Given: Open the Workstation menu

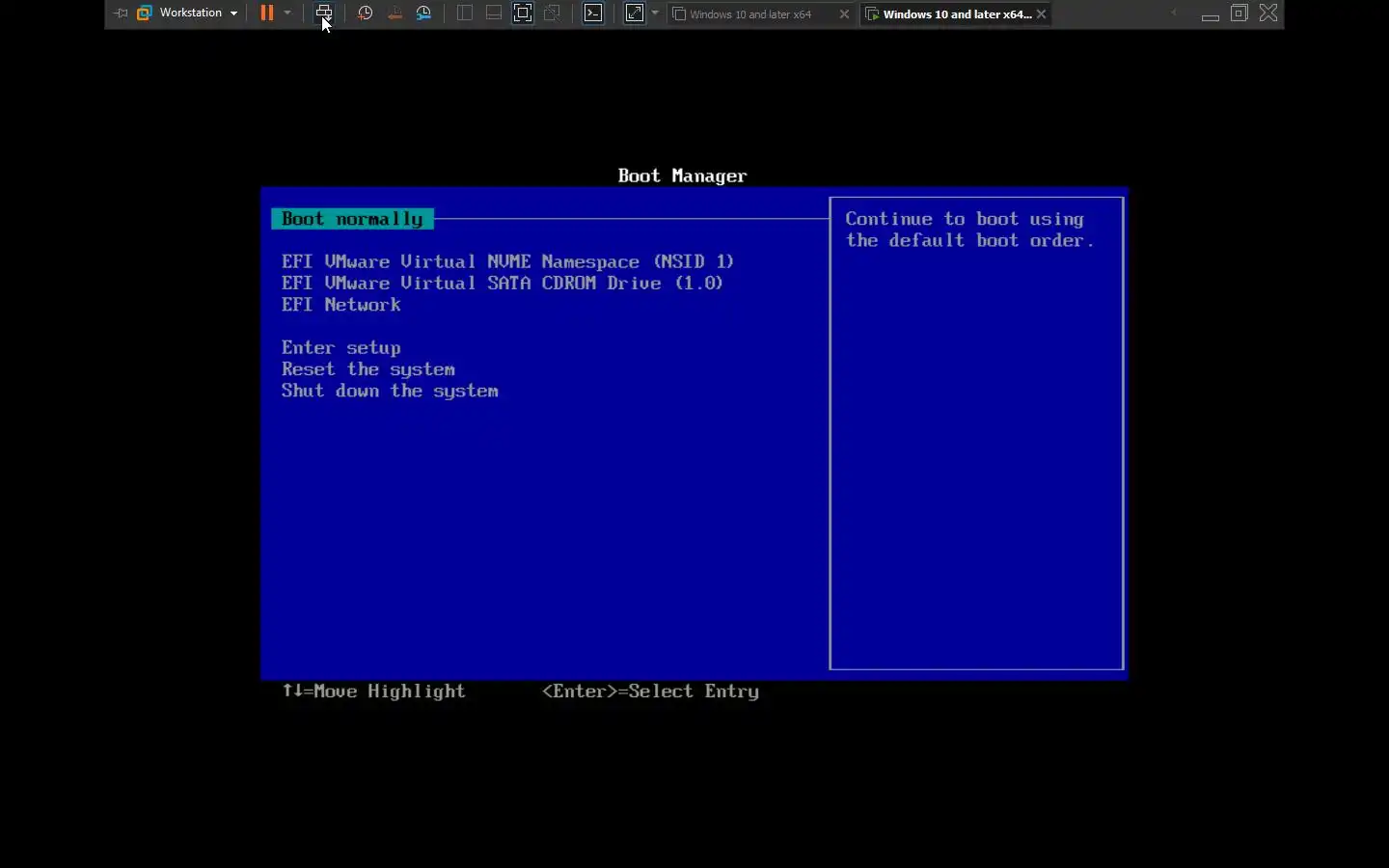Looking at the screenshot, I should tap(188, 14).
